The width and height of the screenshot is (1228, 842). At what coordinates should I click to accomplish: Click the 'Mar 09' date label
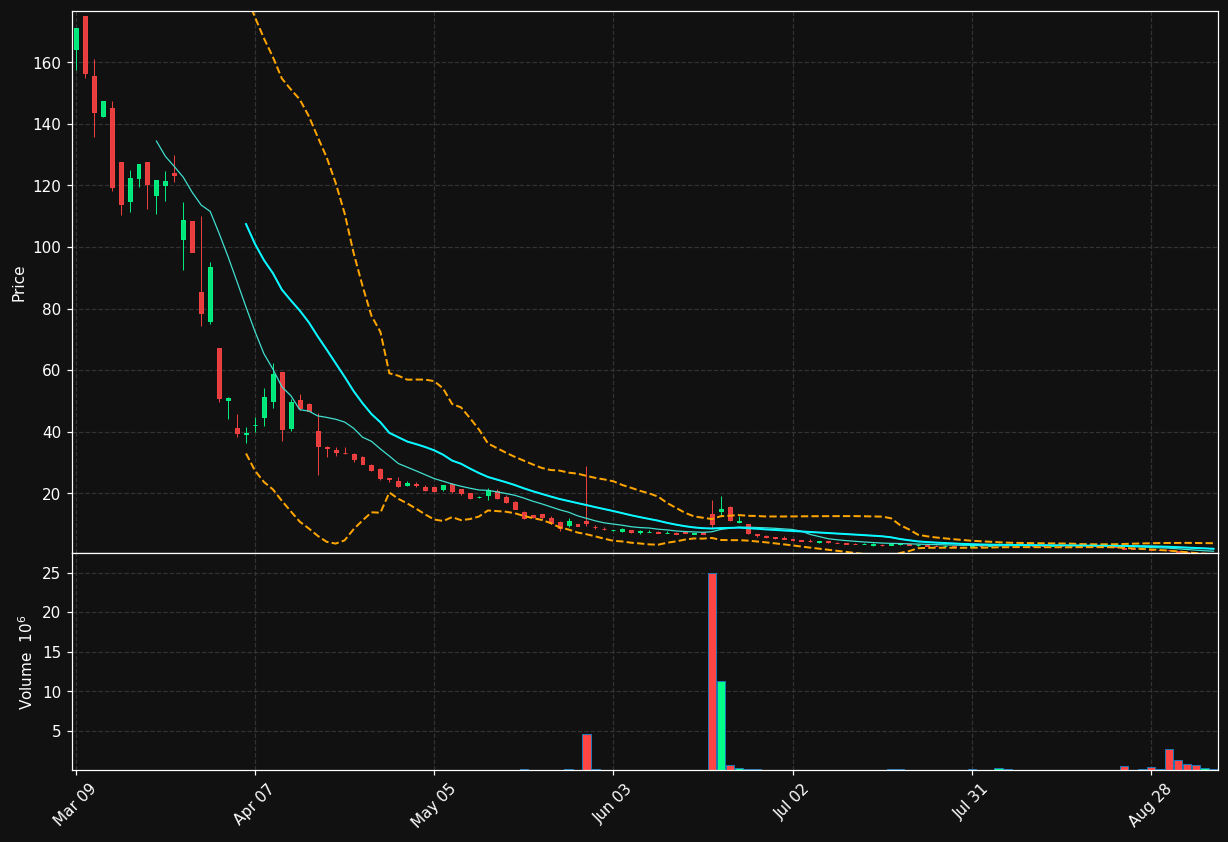74,803
